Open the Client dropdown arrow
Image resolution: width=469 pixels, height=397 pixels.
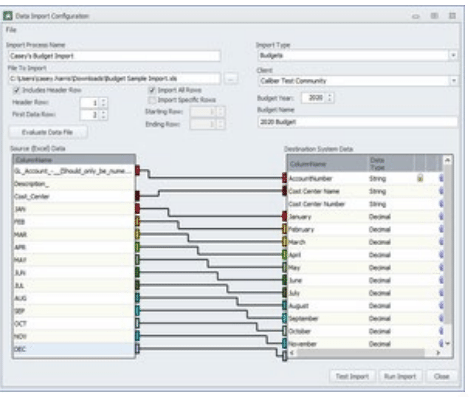click(x=453, y=81)
